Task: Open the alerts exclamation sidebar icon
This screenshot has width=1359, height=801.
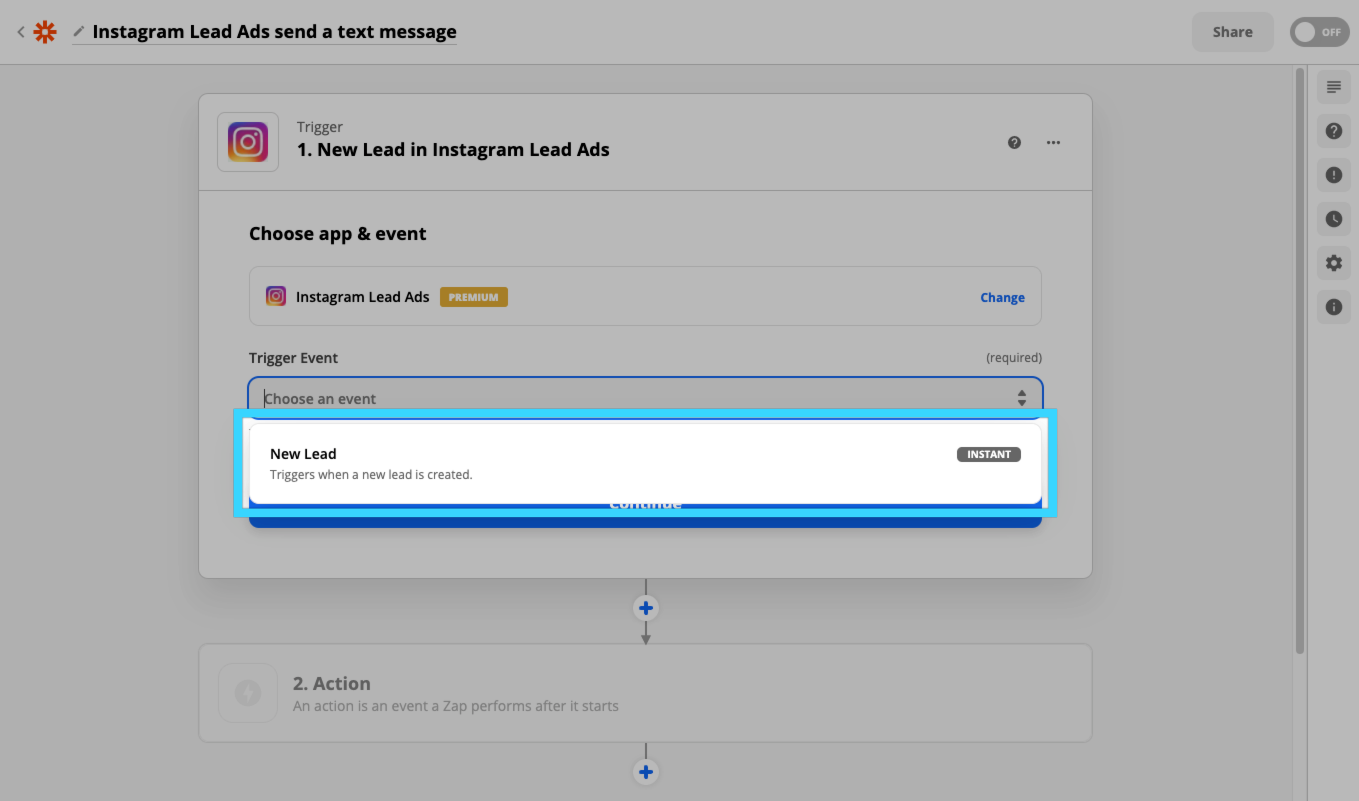Action: [1333, 175]
